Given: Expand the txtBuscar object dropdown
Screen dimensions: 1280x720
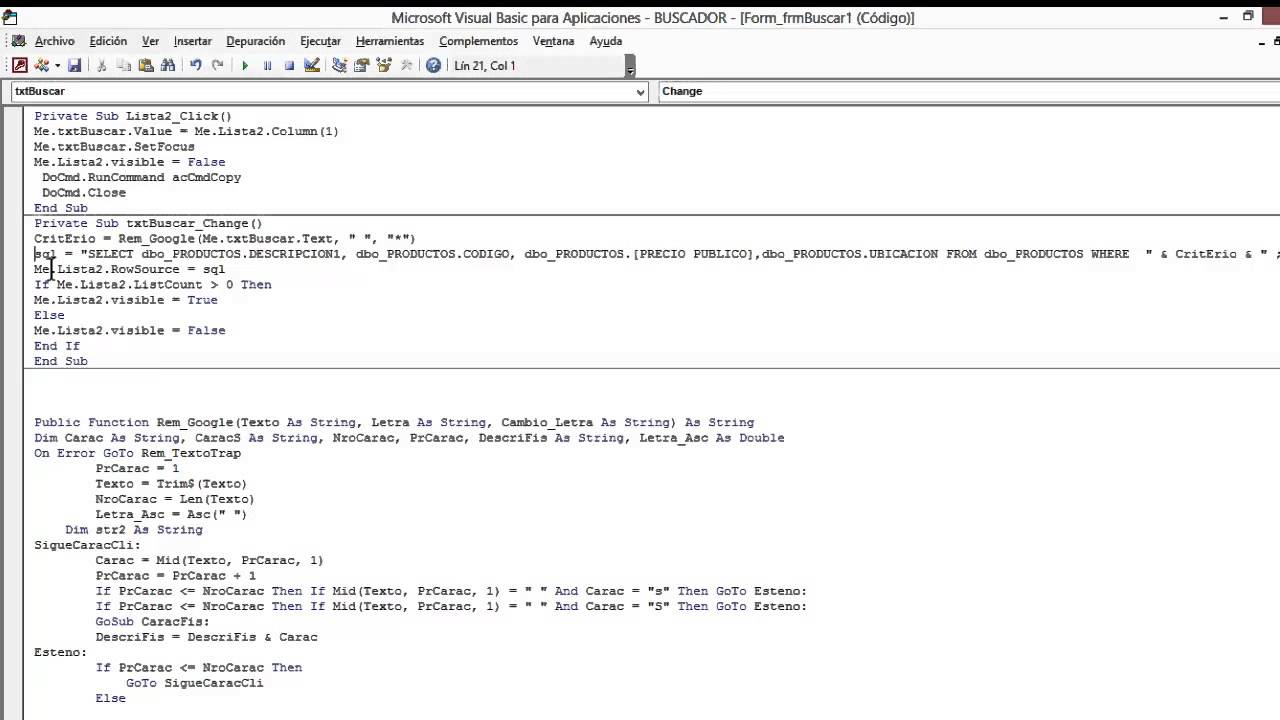Looking at the screenshot, I should pyautogui.click(x=640, y=91).
